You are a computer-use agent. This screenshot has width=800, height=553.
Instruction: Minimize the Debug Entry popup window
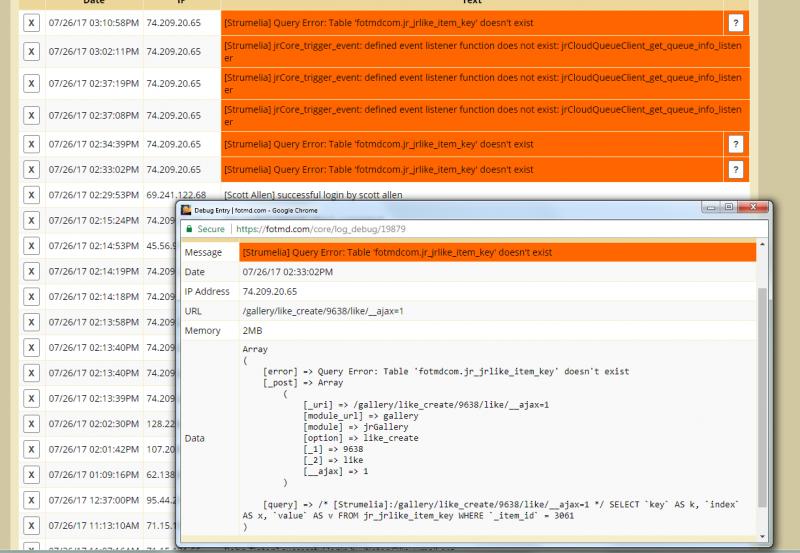[710, 208]
